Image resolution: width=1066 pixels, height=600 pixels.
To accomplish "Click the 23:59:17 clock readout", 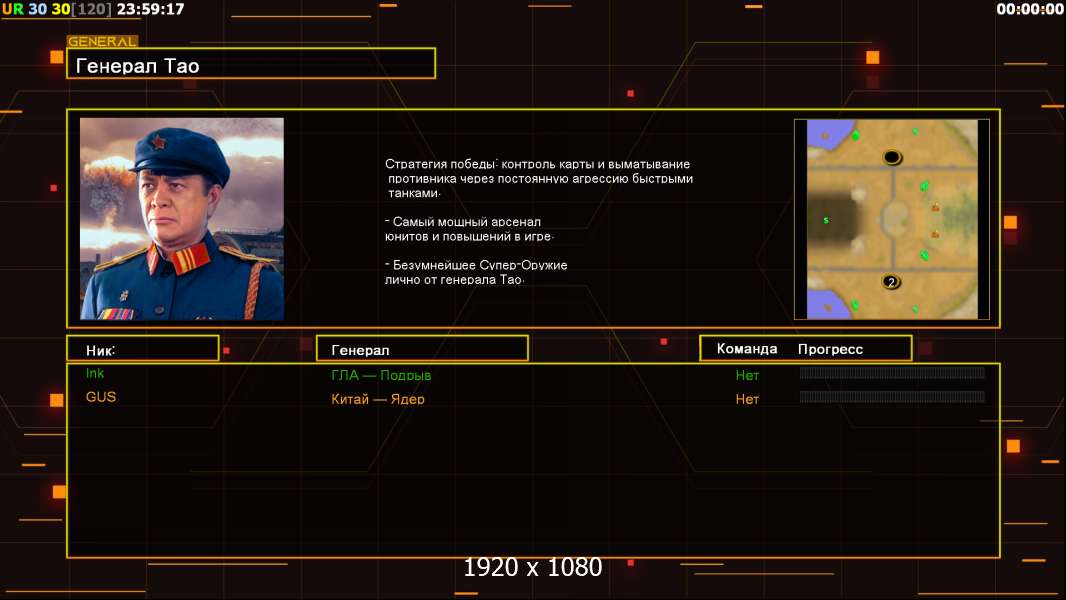I will (x=150, y=9).
